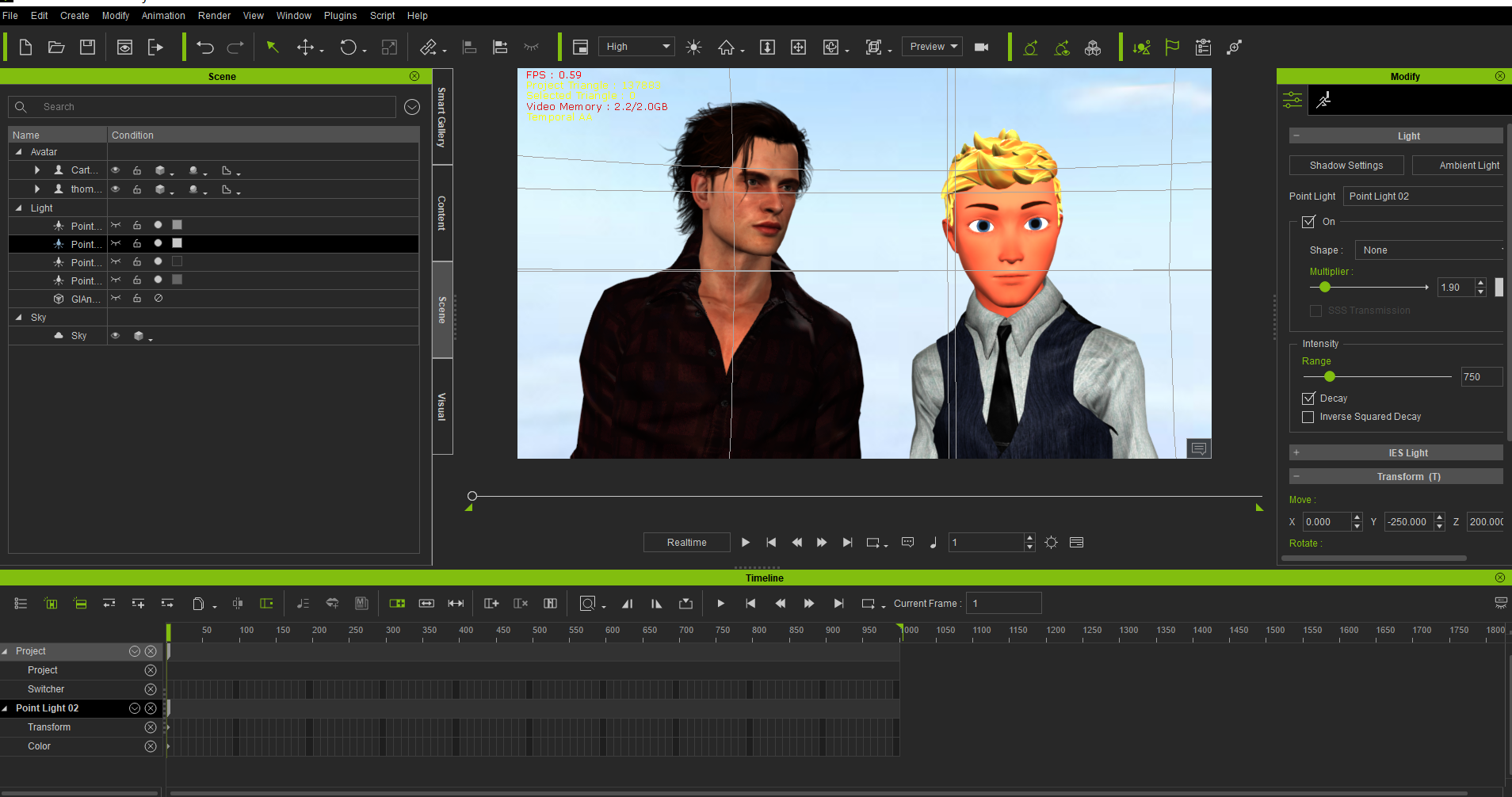
Task: Expand the Cart avatar node
Action: tap(37, 170)
